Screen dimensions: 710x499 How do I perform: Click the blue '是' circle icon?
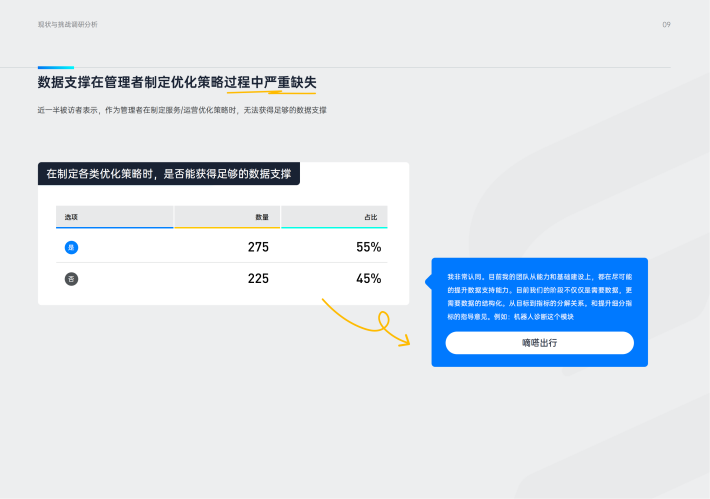pyautogui.click(x=71, y=247)
